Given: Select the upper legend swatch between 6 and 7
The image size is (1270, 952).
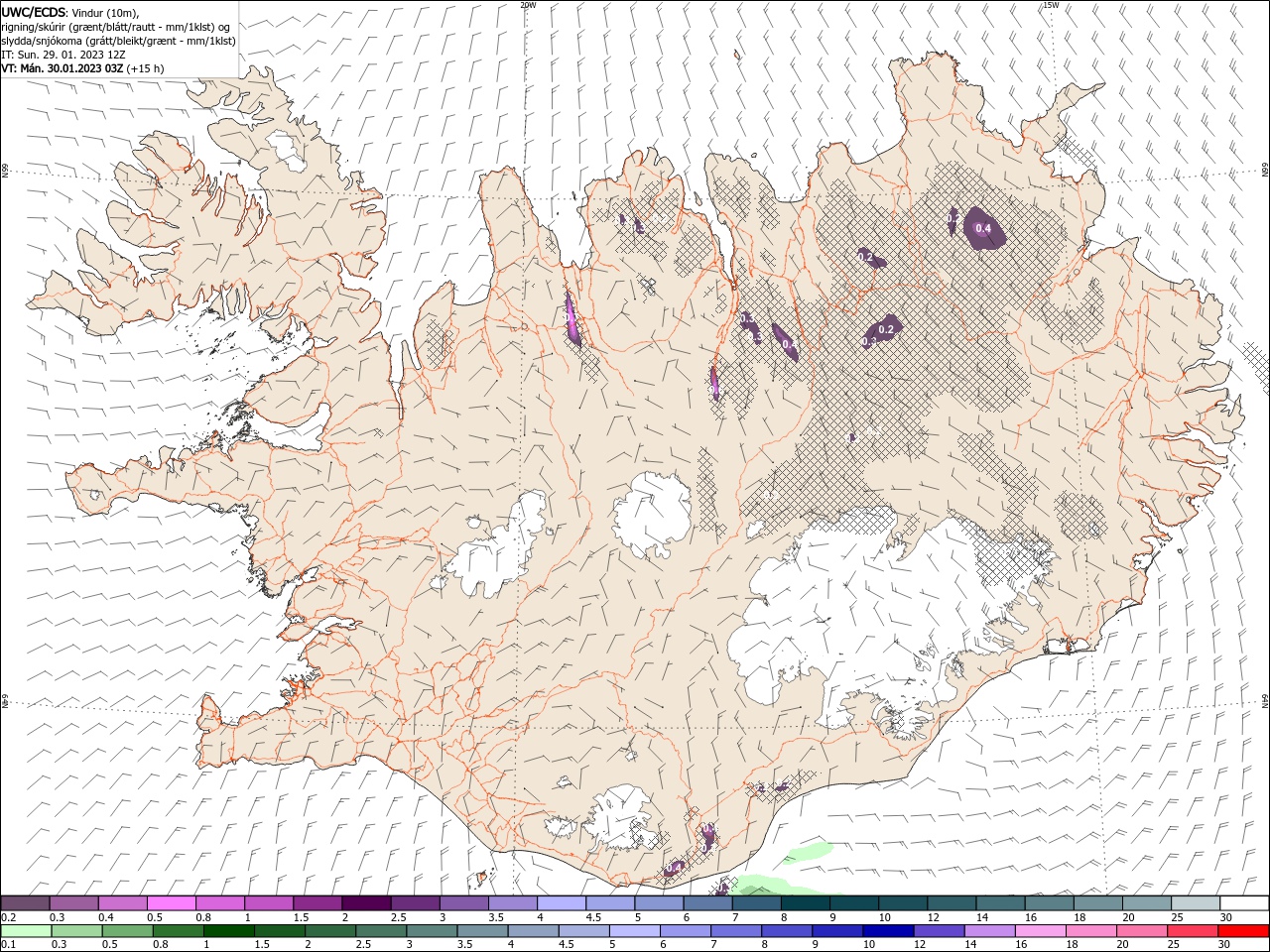Looking at the screenshot, I should point(707,903).
